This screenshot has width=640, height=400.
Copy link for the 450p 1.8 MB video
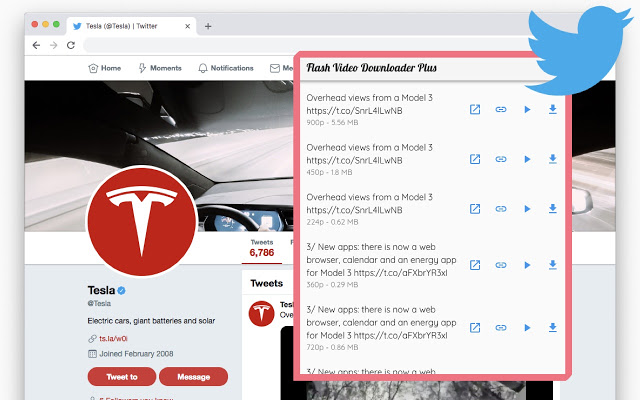[x=501, y=159]
